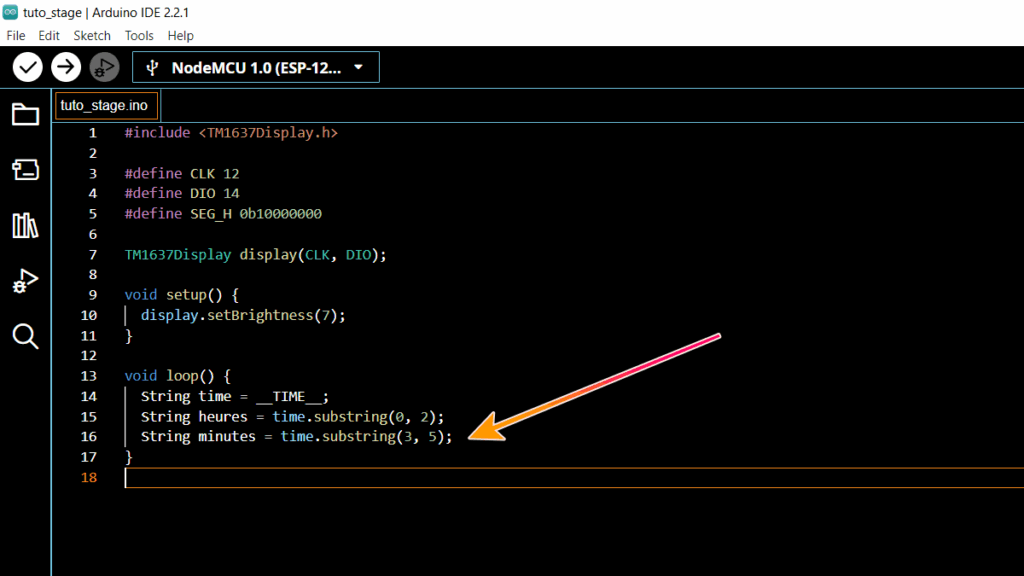This screenshot has height=576, width=1024.
Task: Click on '#define SEG_H 0b10000000' line
Action: click(x=223, y=214)
